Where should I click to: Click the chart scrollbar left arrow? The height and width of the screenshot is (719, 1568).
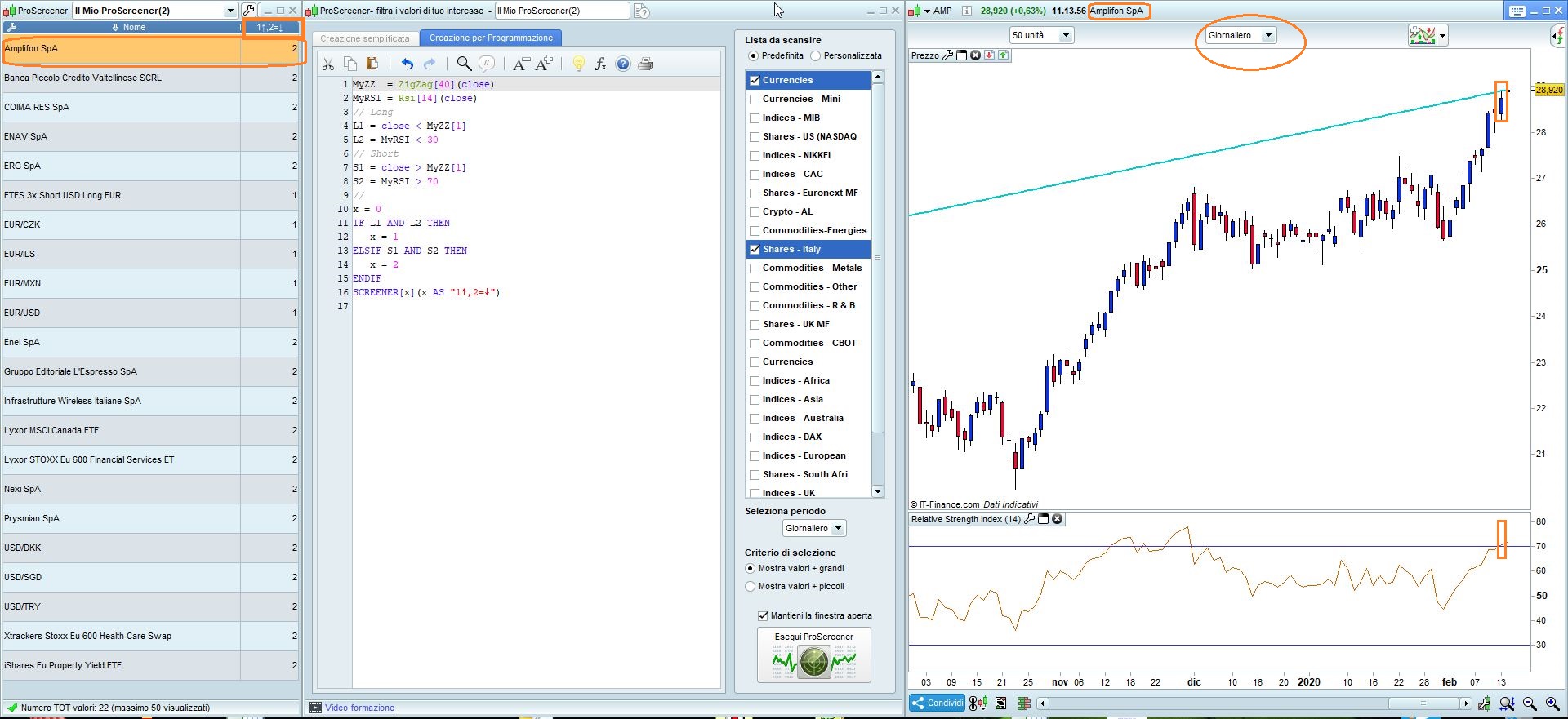(1043, 703)
